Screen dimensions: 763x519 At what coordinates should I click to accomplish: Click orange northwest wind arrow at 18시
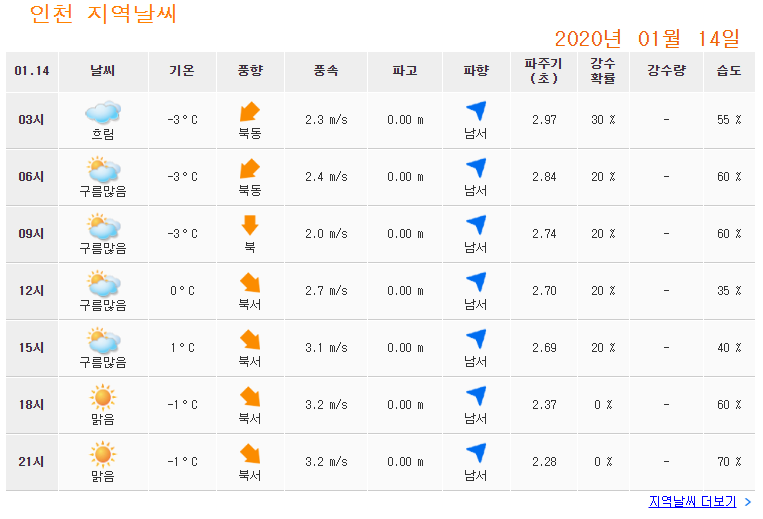[x=250, y=396]
